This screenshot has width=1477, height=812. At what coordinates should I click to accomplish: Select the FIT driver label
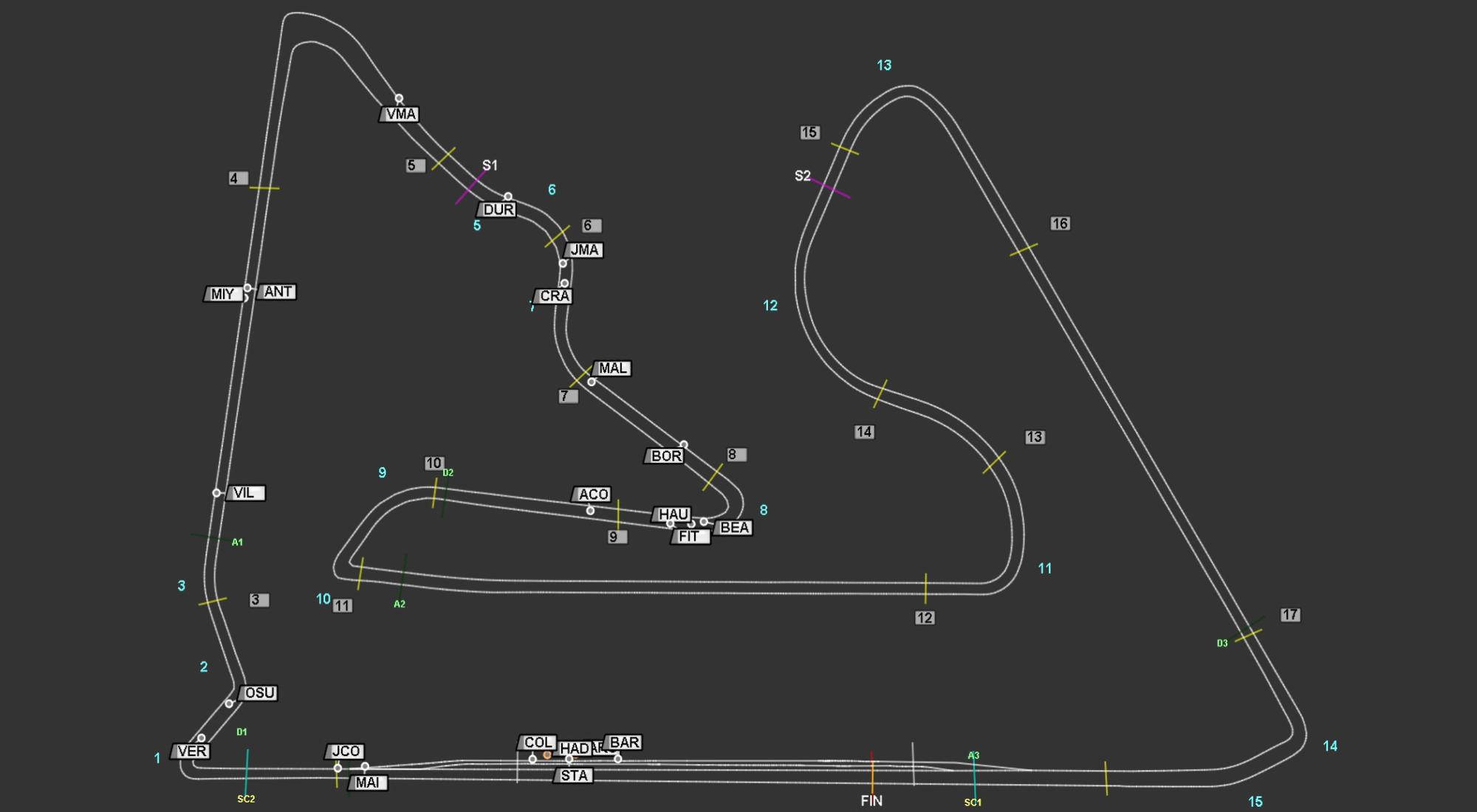click(690, 537)
